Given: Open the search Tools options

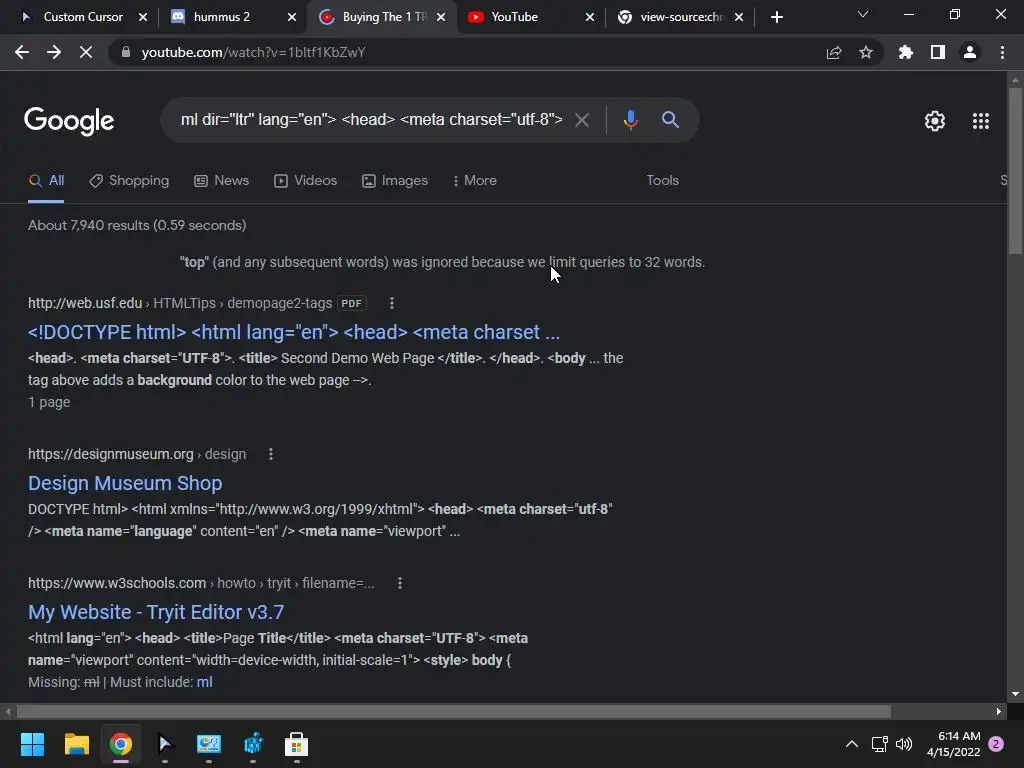Looking at the screenshot, I should tap(662, 180).
